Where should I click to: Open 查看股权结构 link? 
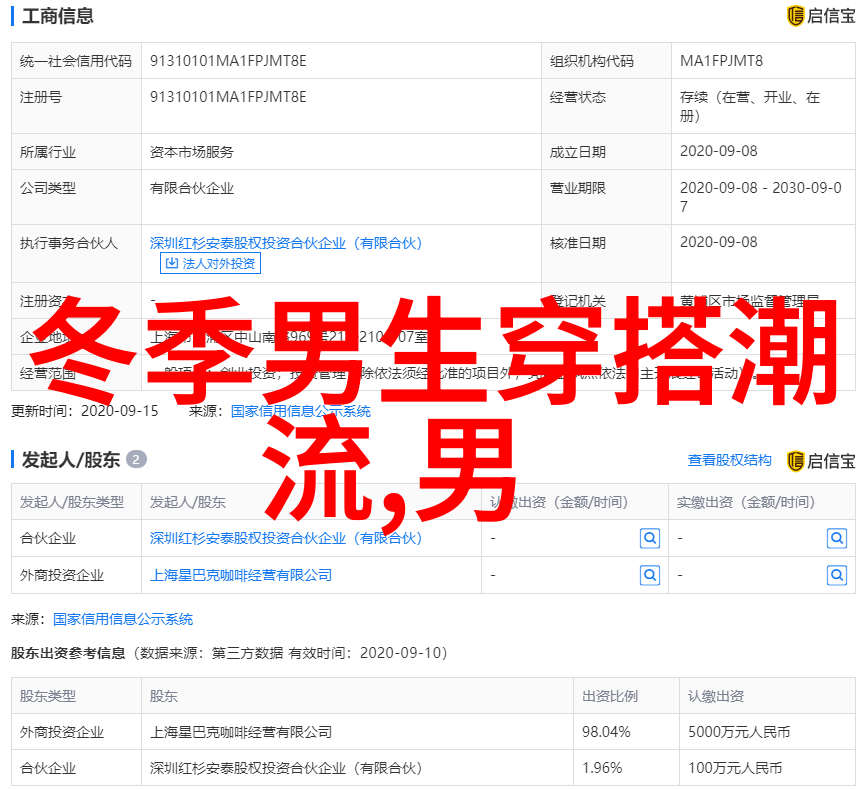[729, 460]
